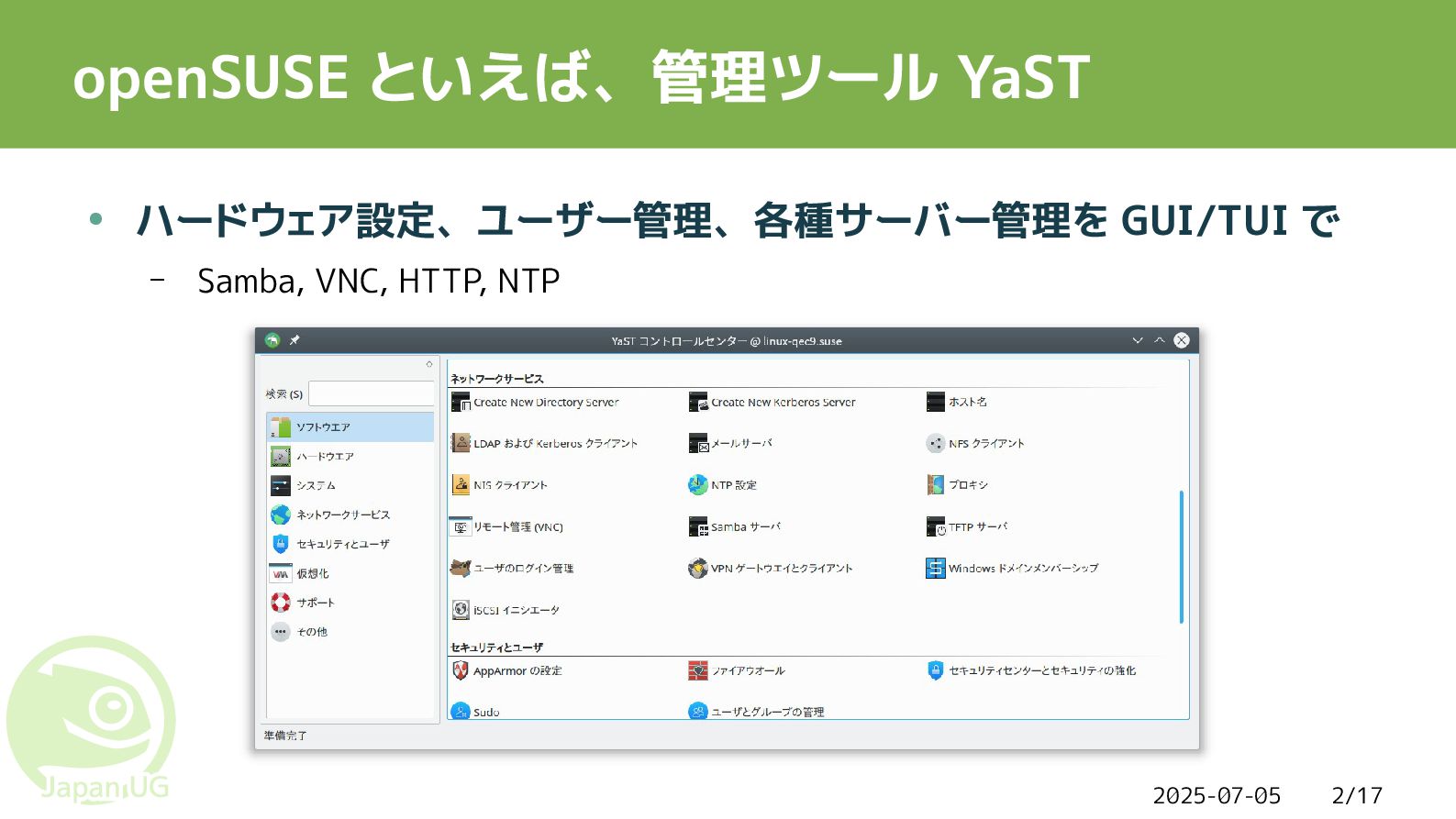The image size is (1456, 819).
Task: Select セキュリティとユーザ category in sidebar
Action: (x=350, y=544)
